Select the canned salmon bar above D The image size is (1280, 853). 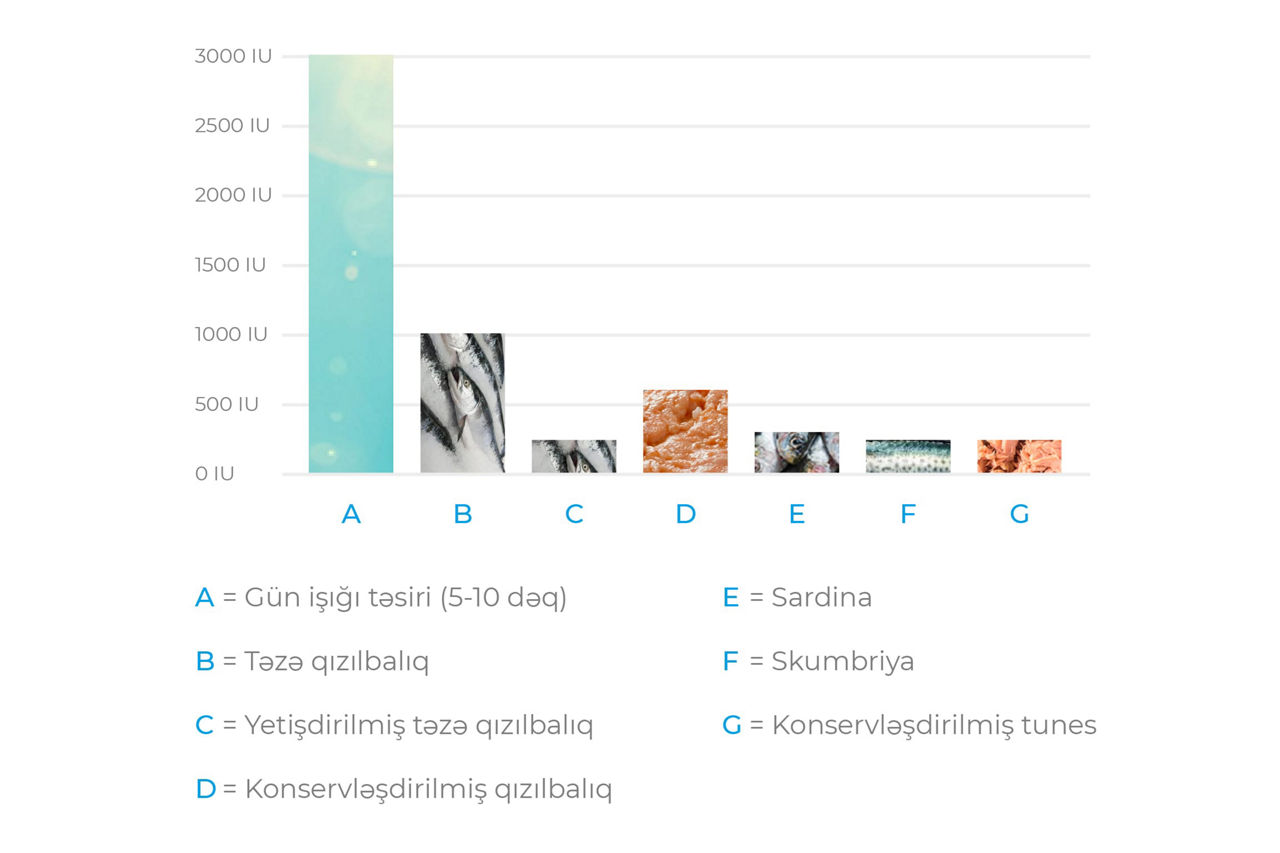(x=685, y=431)
